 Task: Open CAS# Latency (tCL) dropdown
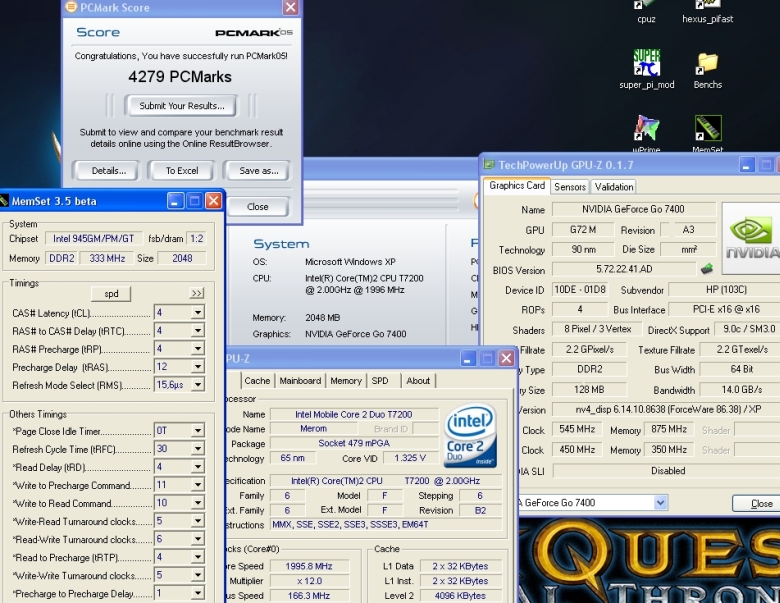click(197, 312)
